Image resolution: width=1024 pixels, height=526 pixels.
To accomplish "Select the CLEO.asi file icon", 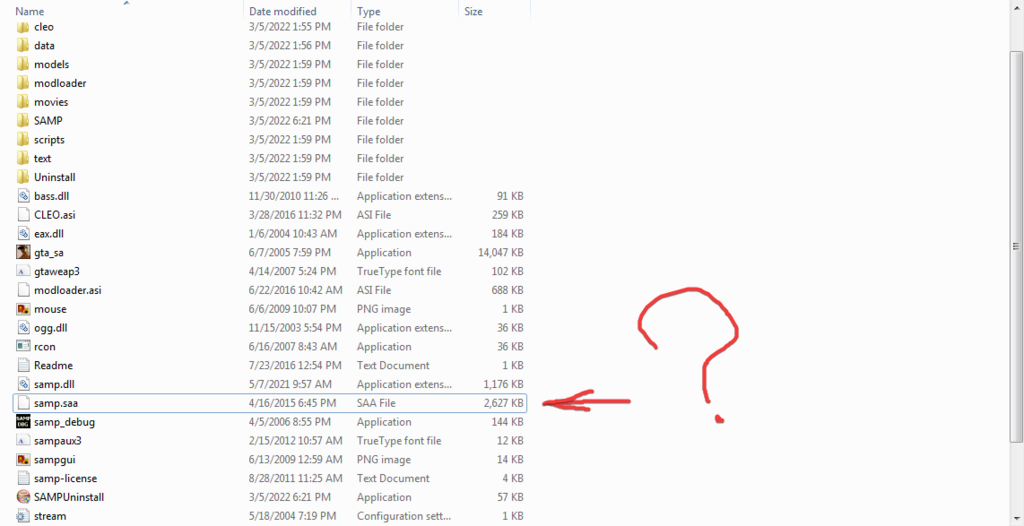I will tap(23, 215).
